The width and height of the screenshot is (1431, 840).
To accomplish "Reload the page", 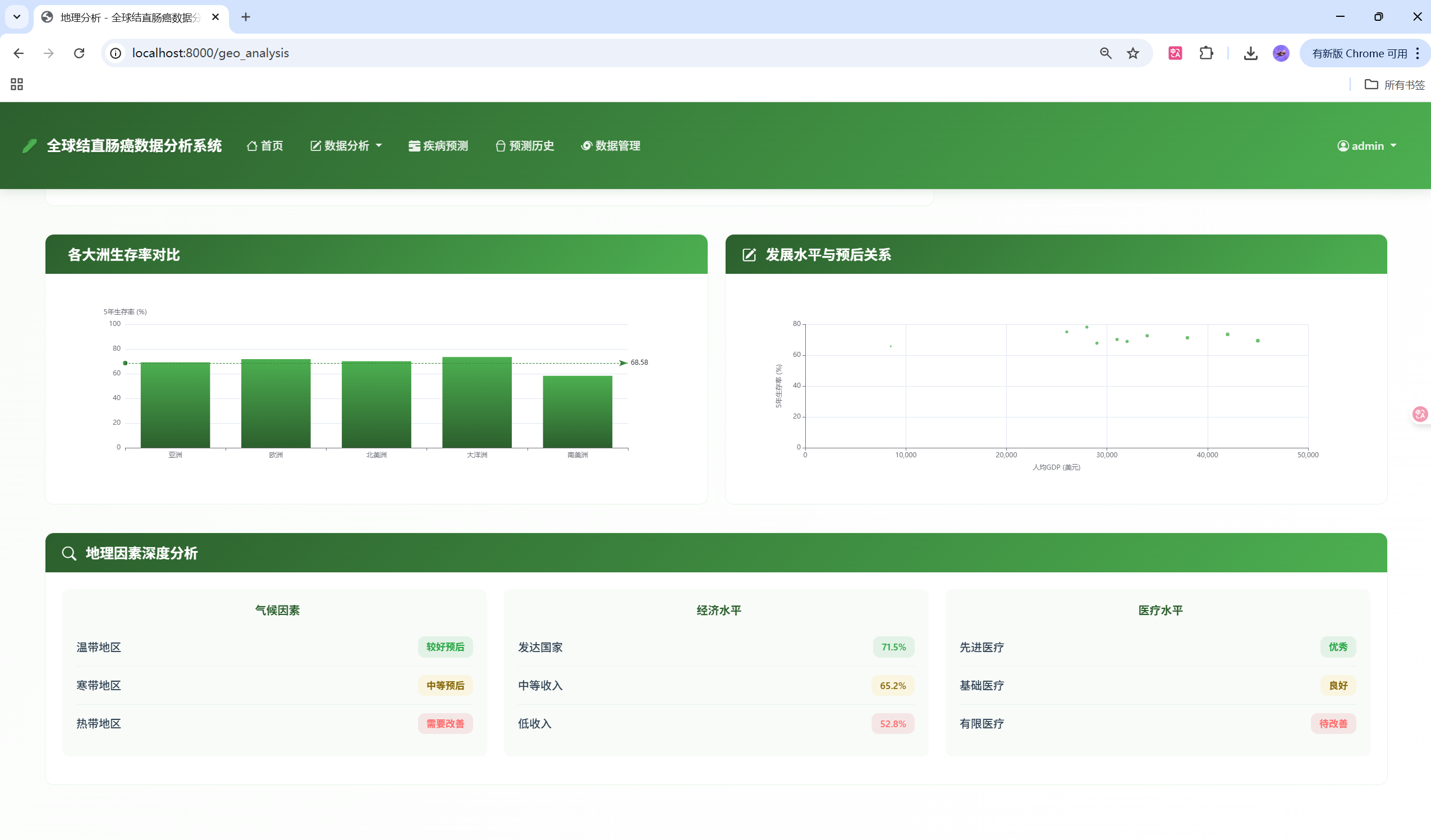I will point(80,53).
